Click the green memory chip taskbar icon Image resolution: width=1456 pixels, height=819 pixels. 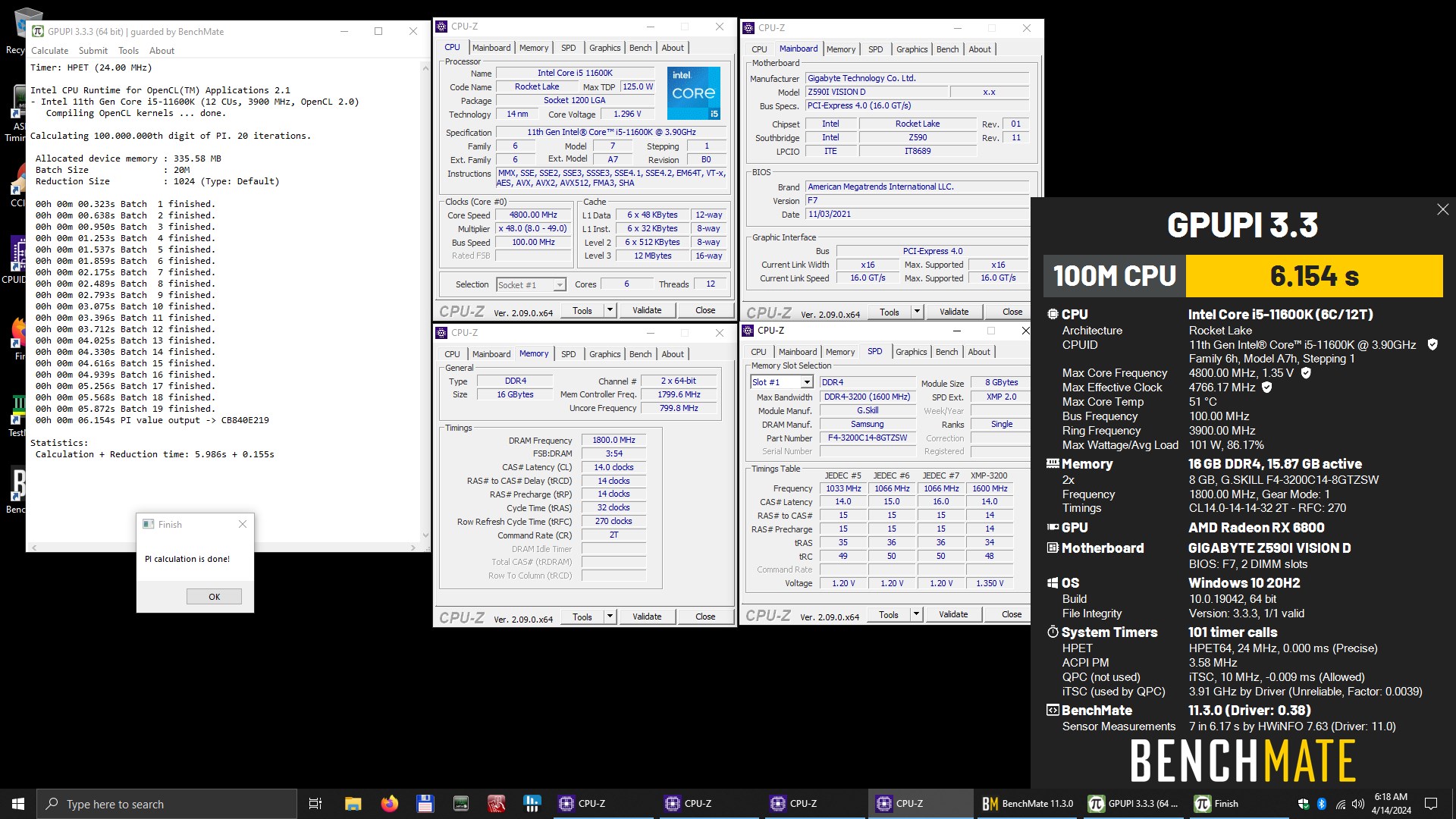click(460, 804)
